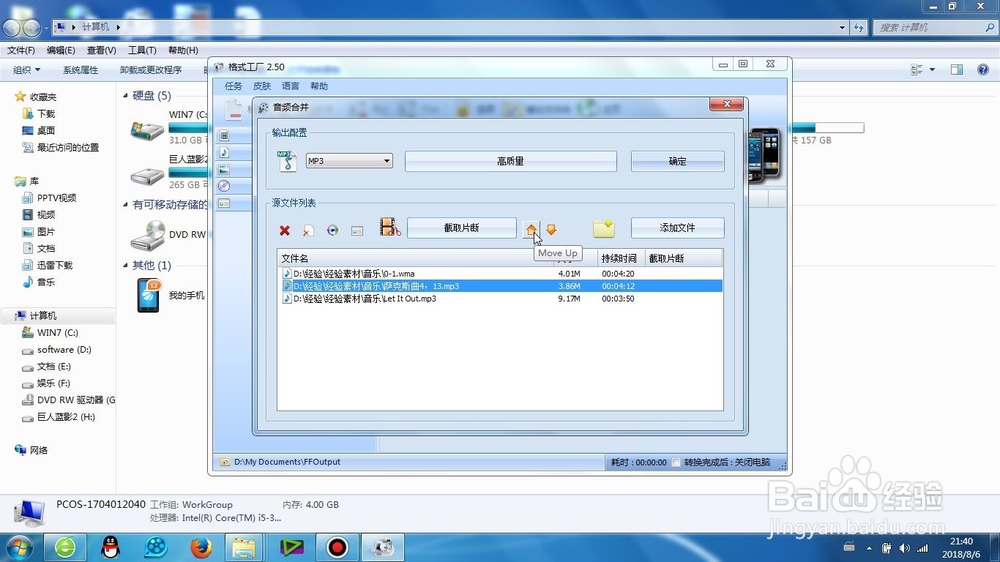
Task: Click the Format Factory disc category sidebar icon
Action: coord(224,186)
